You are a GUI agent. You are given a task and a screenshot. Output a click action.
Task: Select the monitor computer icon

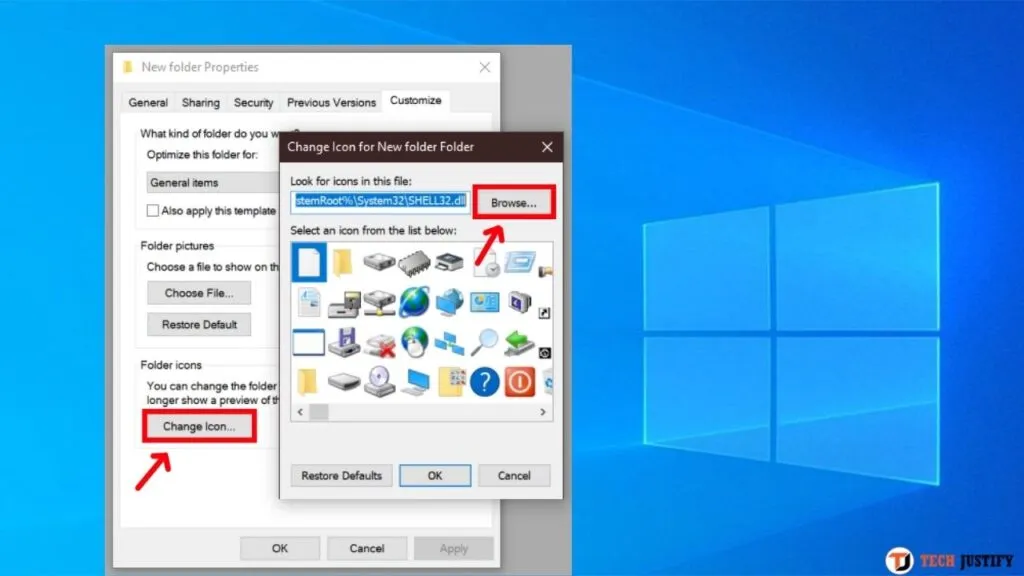click(414, 382)
